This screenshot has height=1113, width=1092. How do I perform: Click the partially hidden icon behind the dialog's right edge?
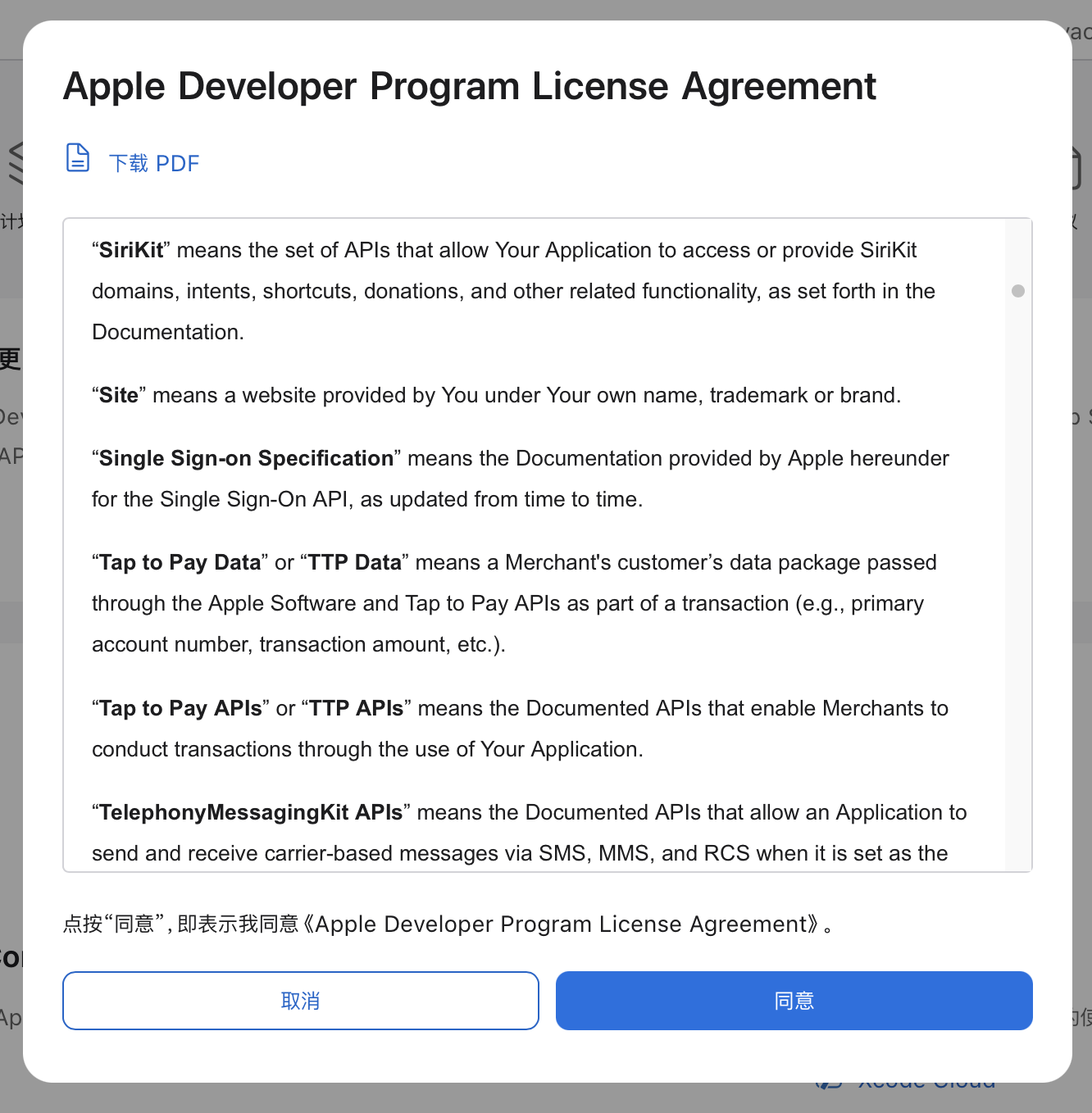point(1077,168)
